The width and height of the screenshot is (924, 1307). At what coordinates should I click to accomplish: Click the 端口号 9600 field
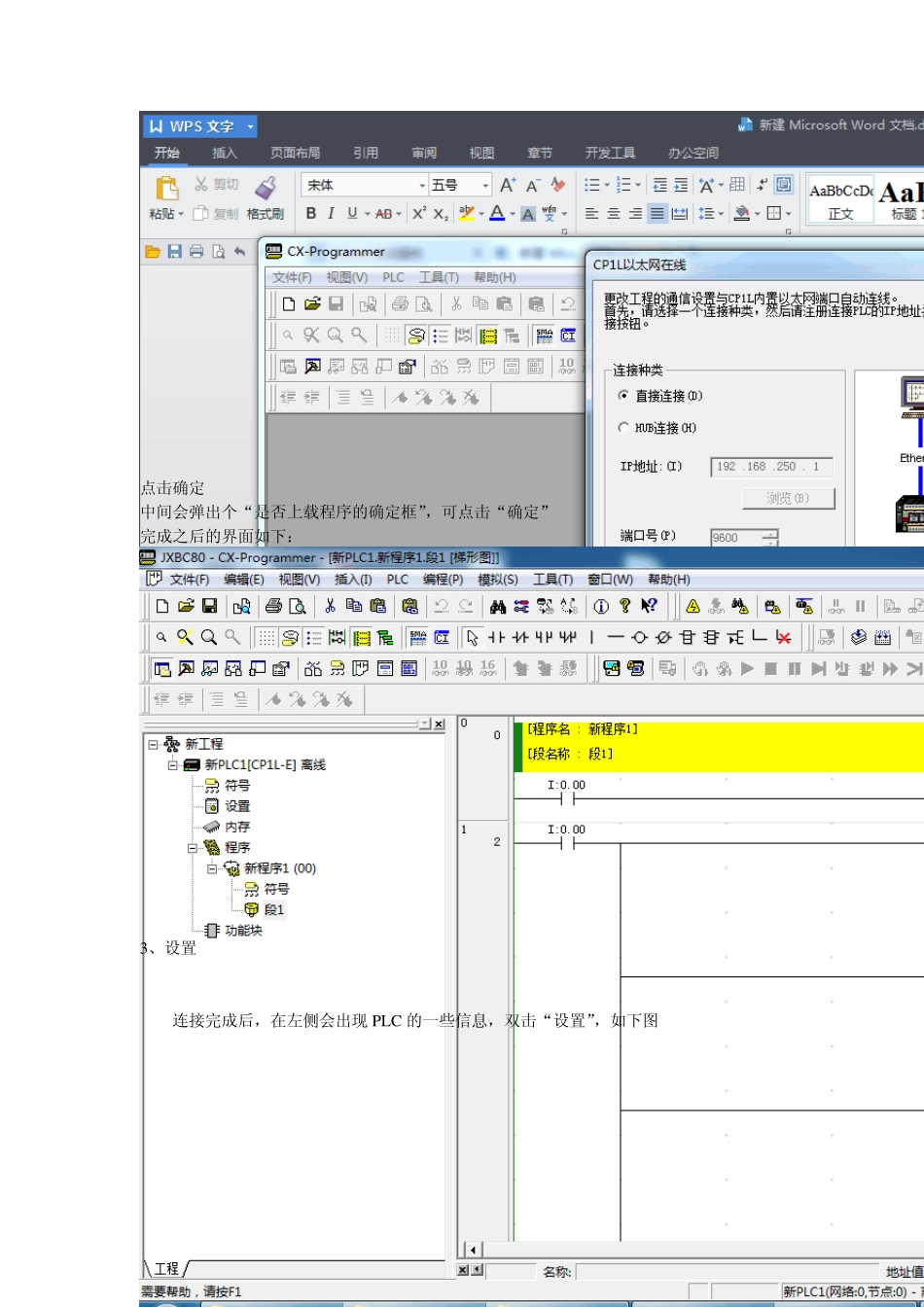coord(737,537)
